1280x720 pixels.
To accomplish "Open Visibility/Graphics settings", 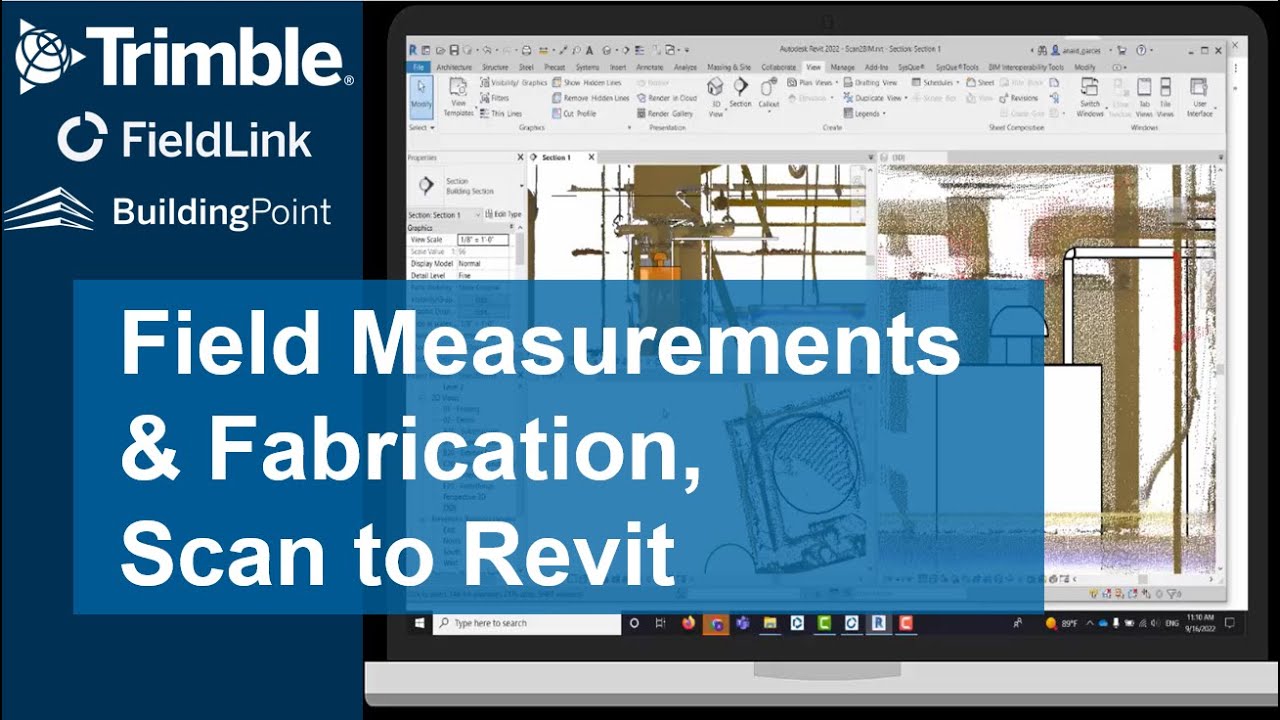I will [x=513, y=83].
